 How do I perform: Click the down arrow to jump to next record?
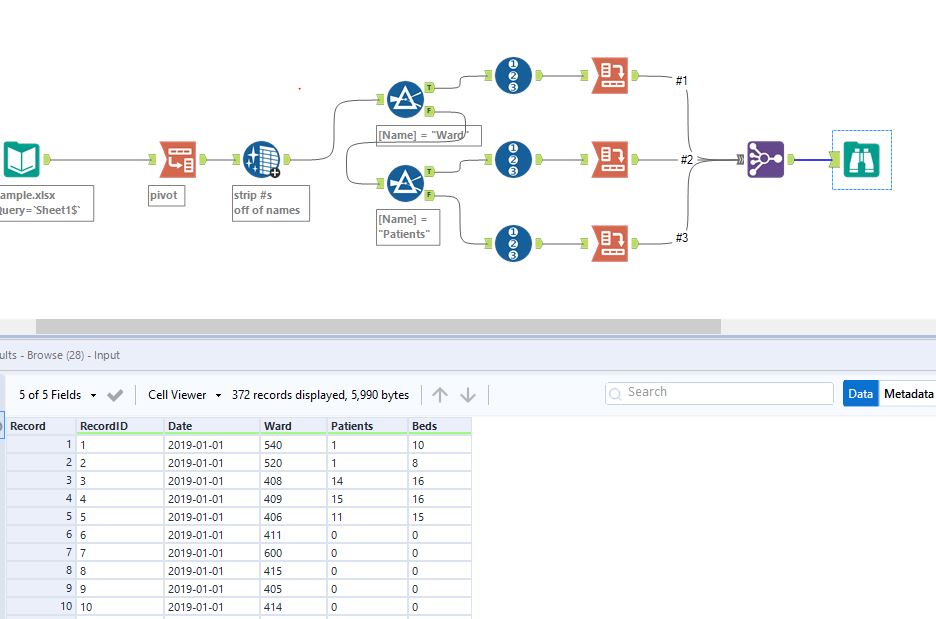point(468,394)
